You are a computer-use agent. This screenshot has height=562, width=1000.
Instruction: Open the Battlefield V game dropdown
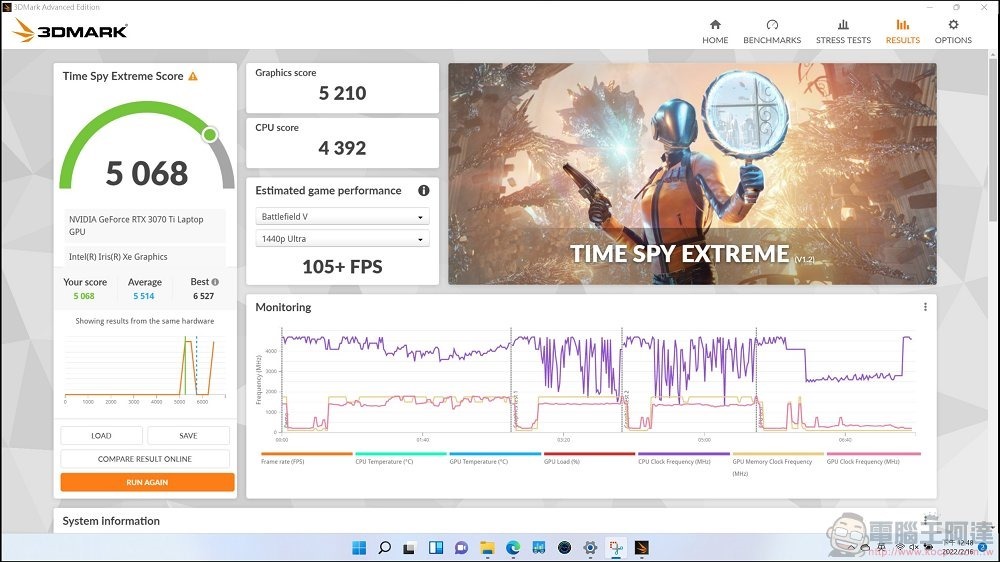343,217
